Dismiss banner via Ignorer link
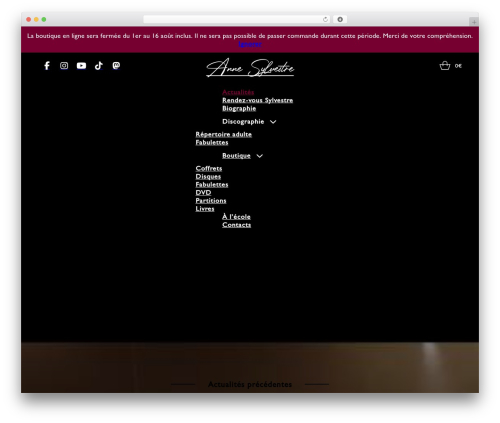The height and width of the screenshot is (423, 500). click(250, 44)
